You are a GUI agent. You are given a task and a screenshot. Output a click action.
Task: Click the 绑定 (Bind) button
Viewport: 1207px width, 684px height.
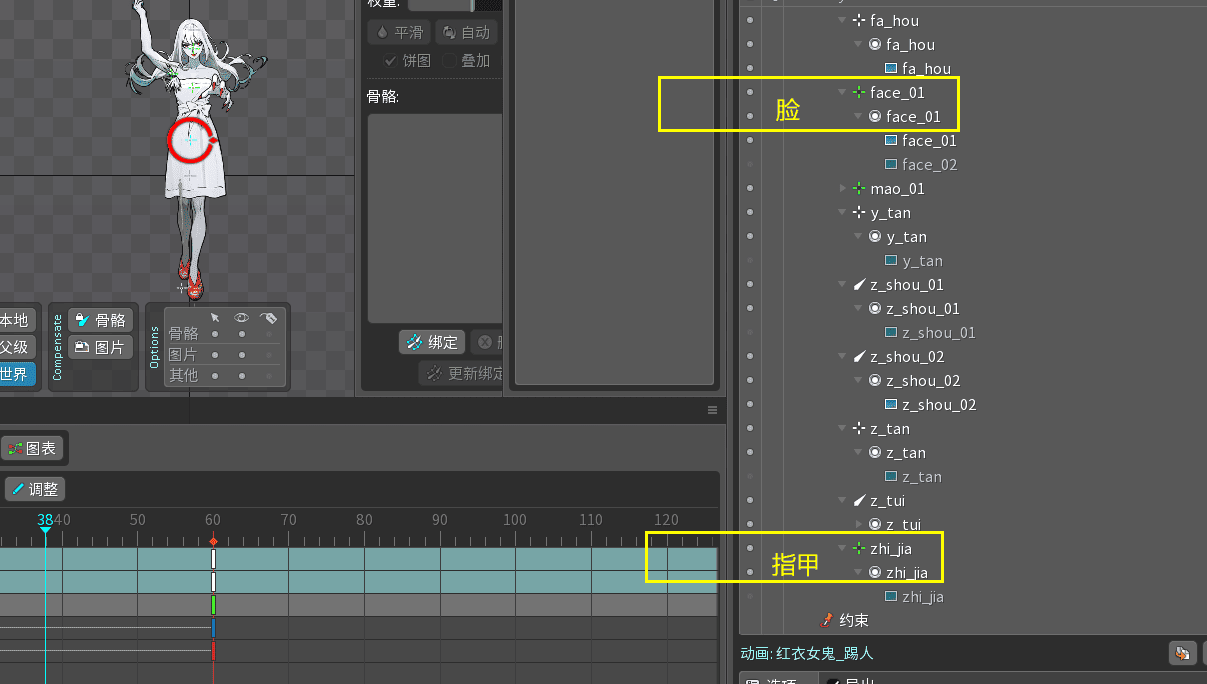(431, 342)
